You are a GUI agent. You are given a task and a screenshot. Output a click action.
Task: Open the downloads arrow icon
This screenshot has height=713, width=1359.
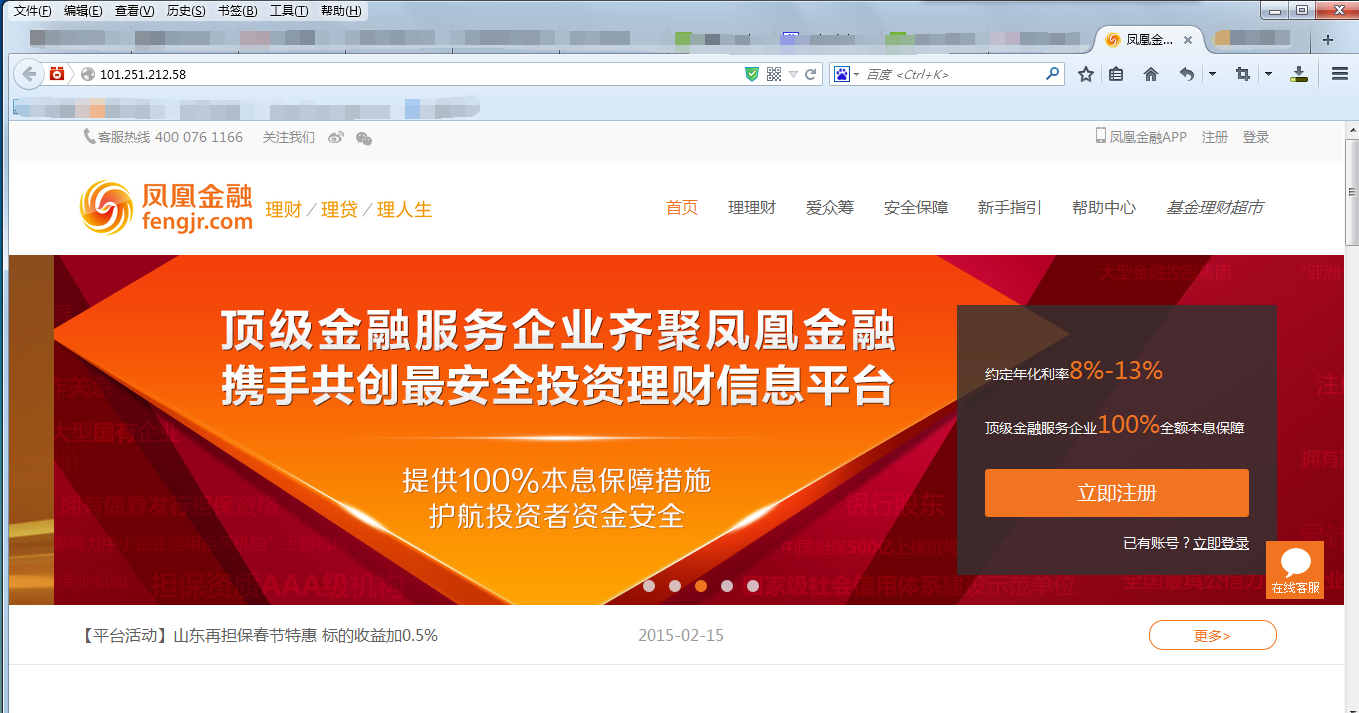(x=1299, y=74)
